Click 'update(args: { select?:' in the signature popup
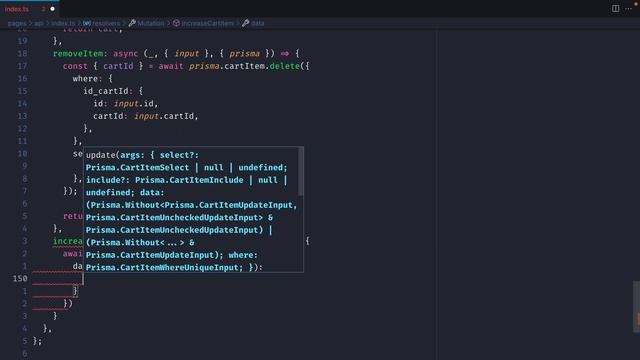Viewport: 640px width, 360px height. (x=142, y=155)
